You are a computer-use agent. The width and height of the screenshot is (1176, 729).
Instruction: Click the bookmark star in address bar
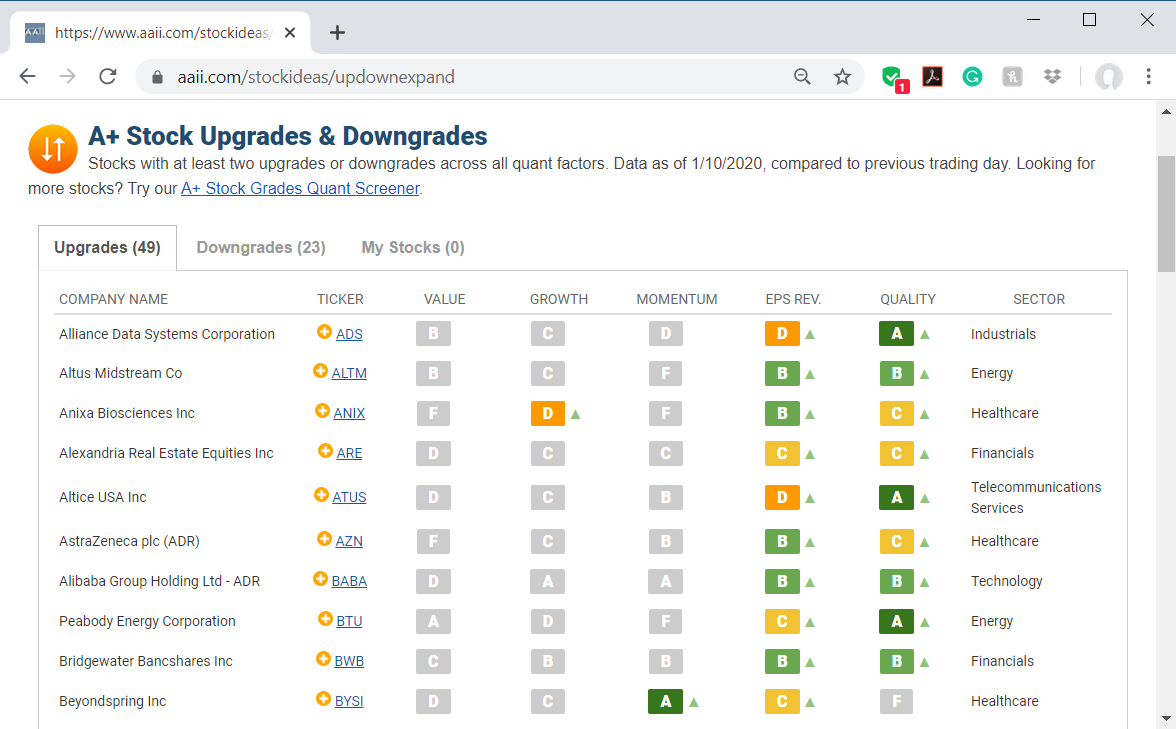coord(842,77)
